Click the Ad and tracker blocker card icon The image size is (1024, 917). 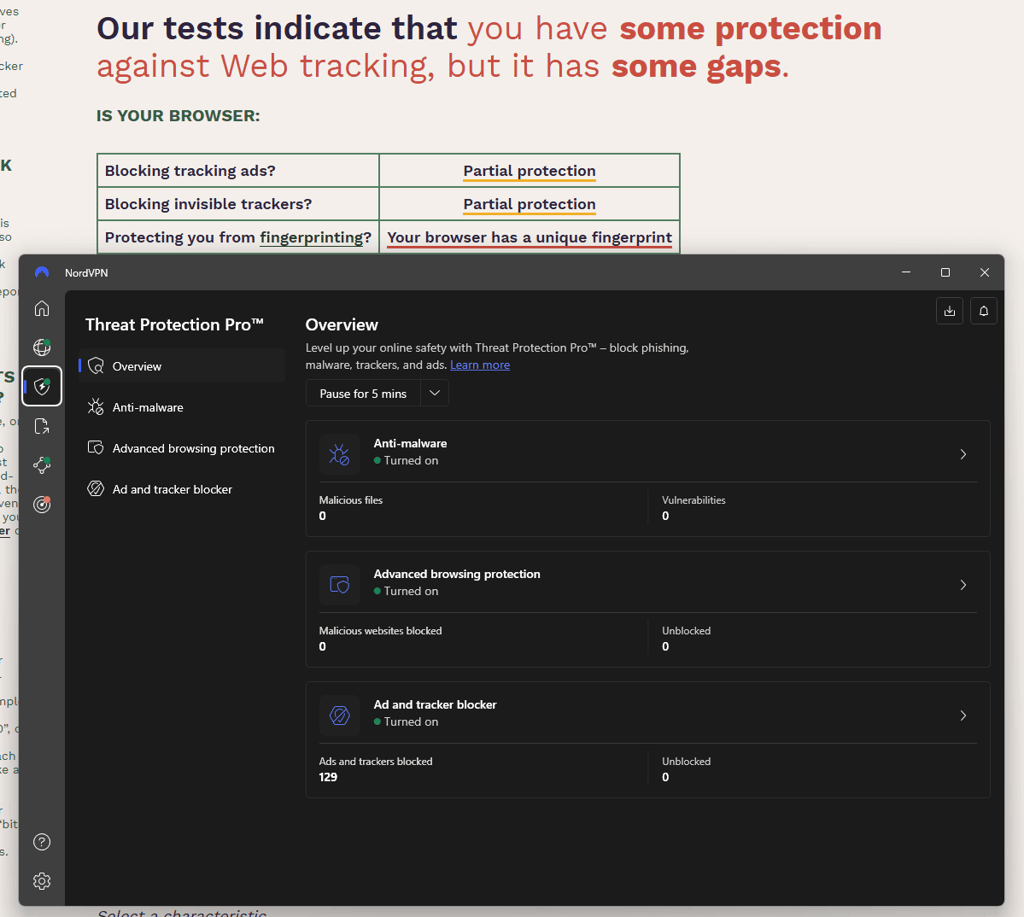pyautogui.click(x=340, y=715)
